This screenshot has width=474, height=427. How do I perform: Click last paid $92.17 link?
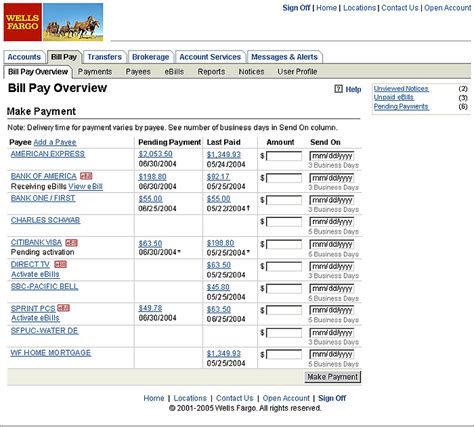(x=218, y=177)
